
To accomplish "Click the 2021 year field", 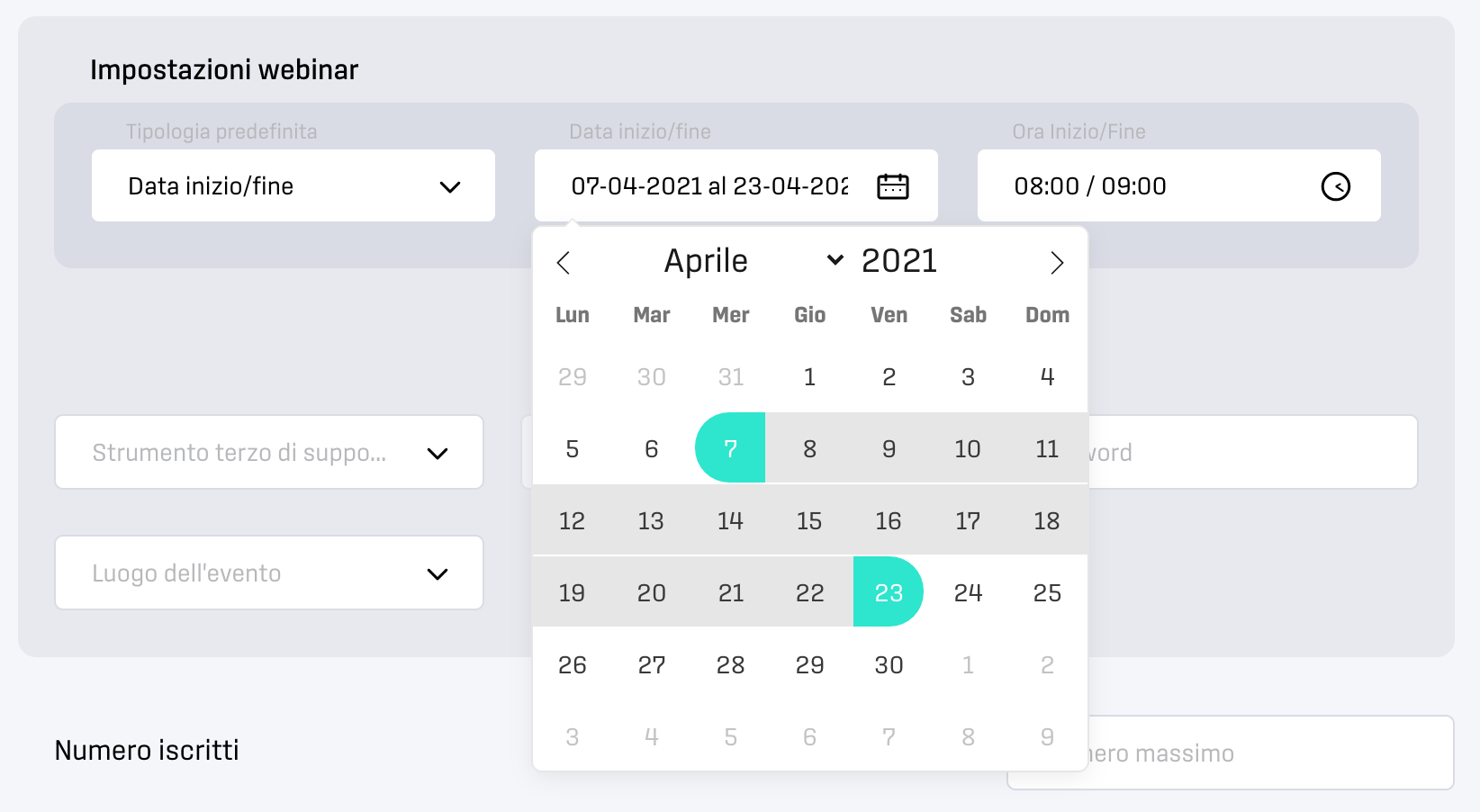I will pos(899,261).
